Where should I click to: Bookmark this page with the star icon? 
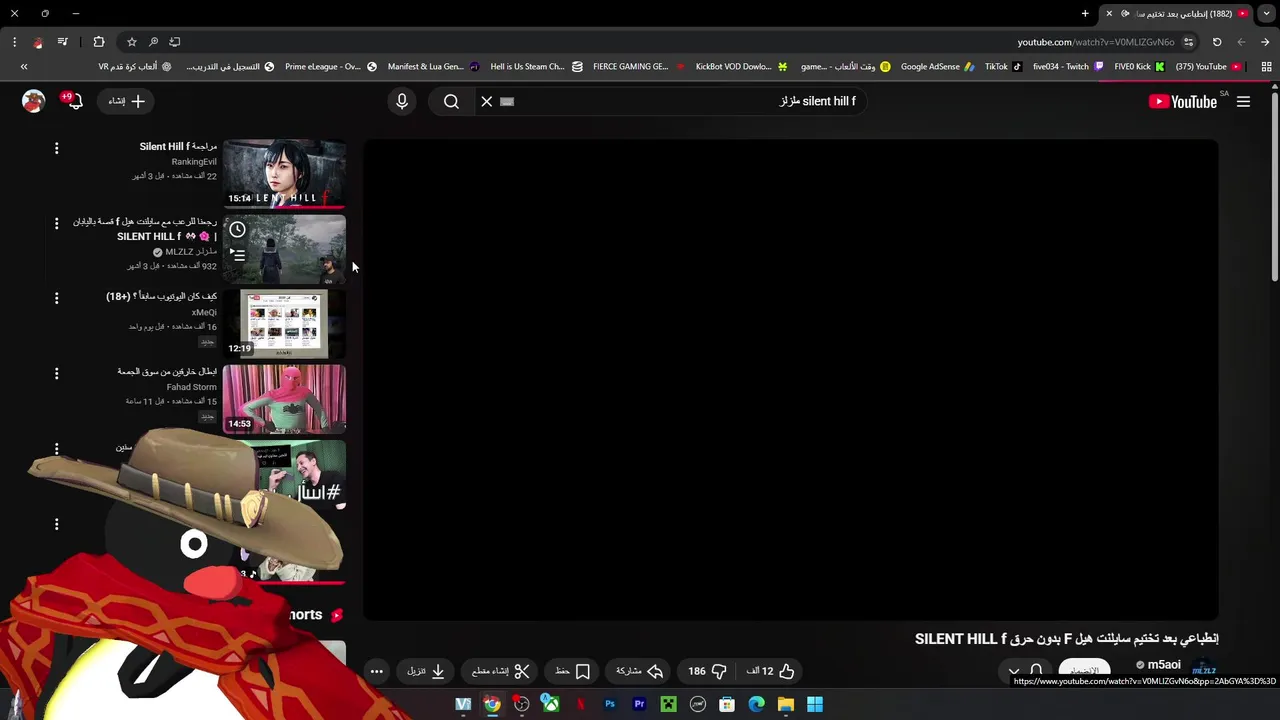131,42
